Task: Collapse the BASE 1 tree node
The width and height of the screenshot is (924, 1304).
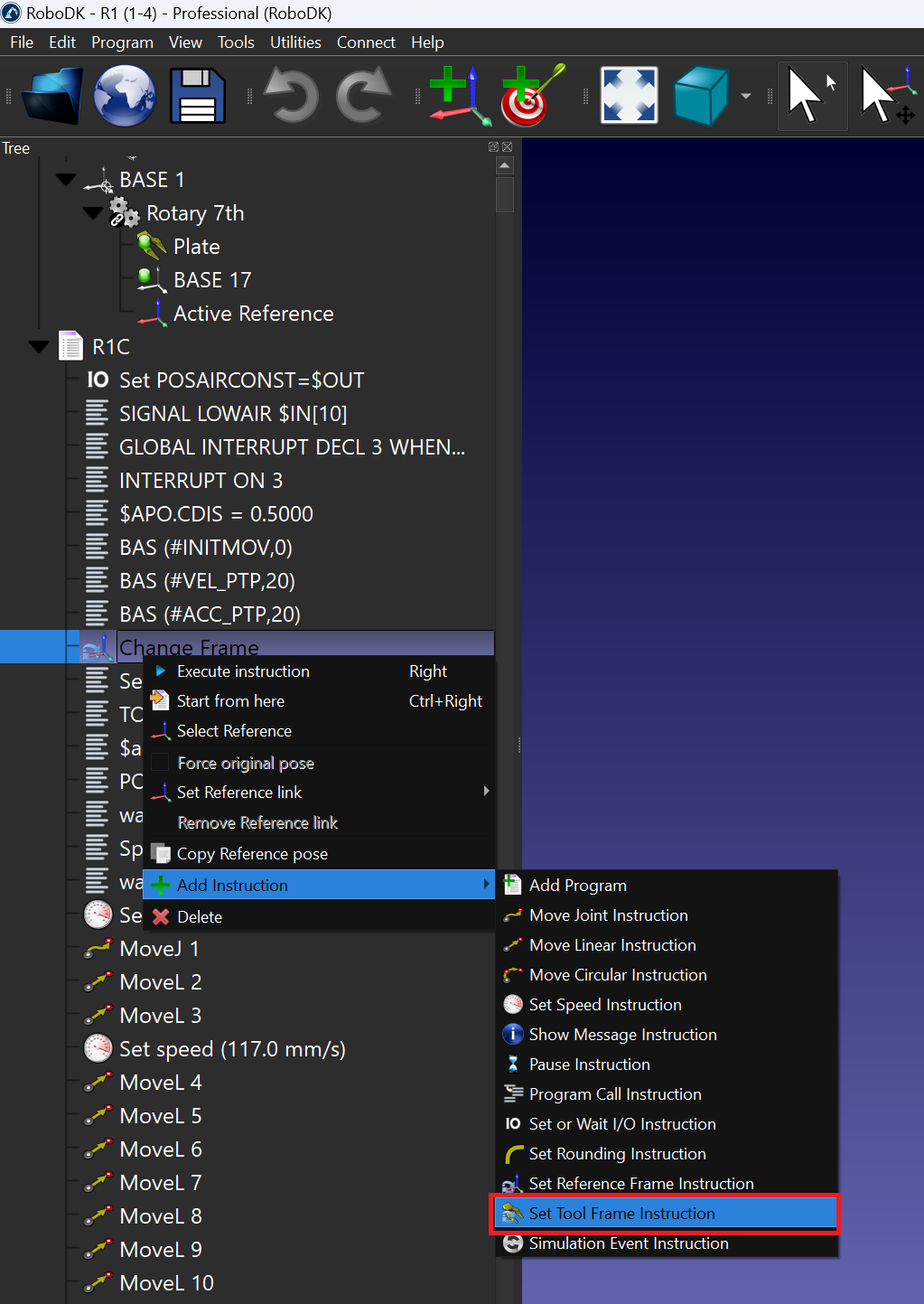Action: [66, 179]
